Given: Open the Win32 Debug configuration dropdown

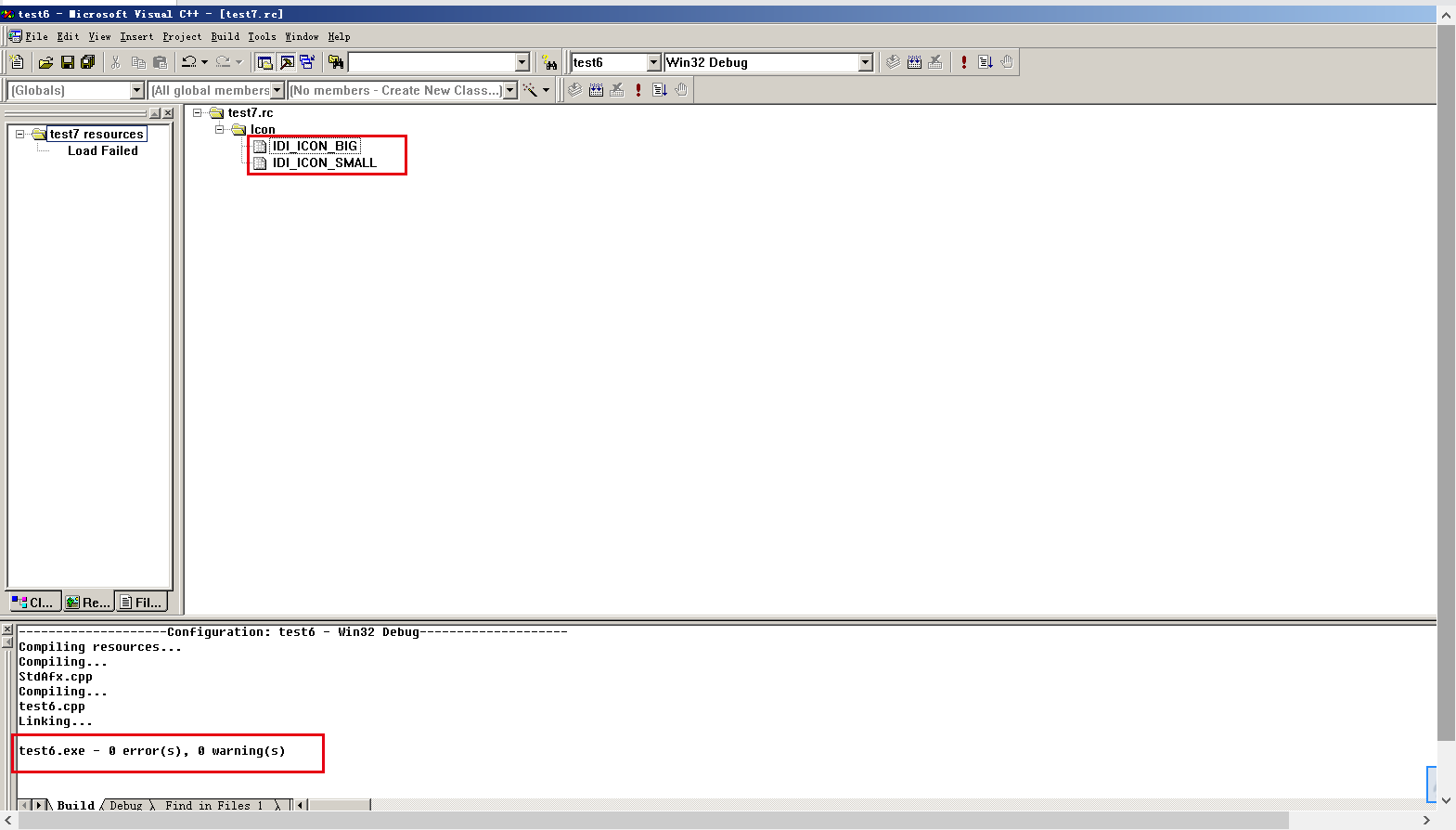Looking at the screenshot, I should coord(866,62).
